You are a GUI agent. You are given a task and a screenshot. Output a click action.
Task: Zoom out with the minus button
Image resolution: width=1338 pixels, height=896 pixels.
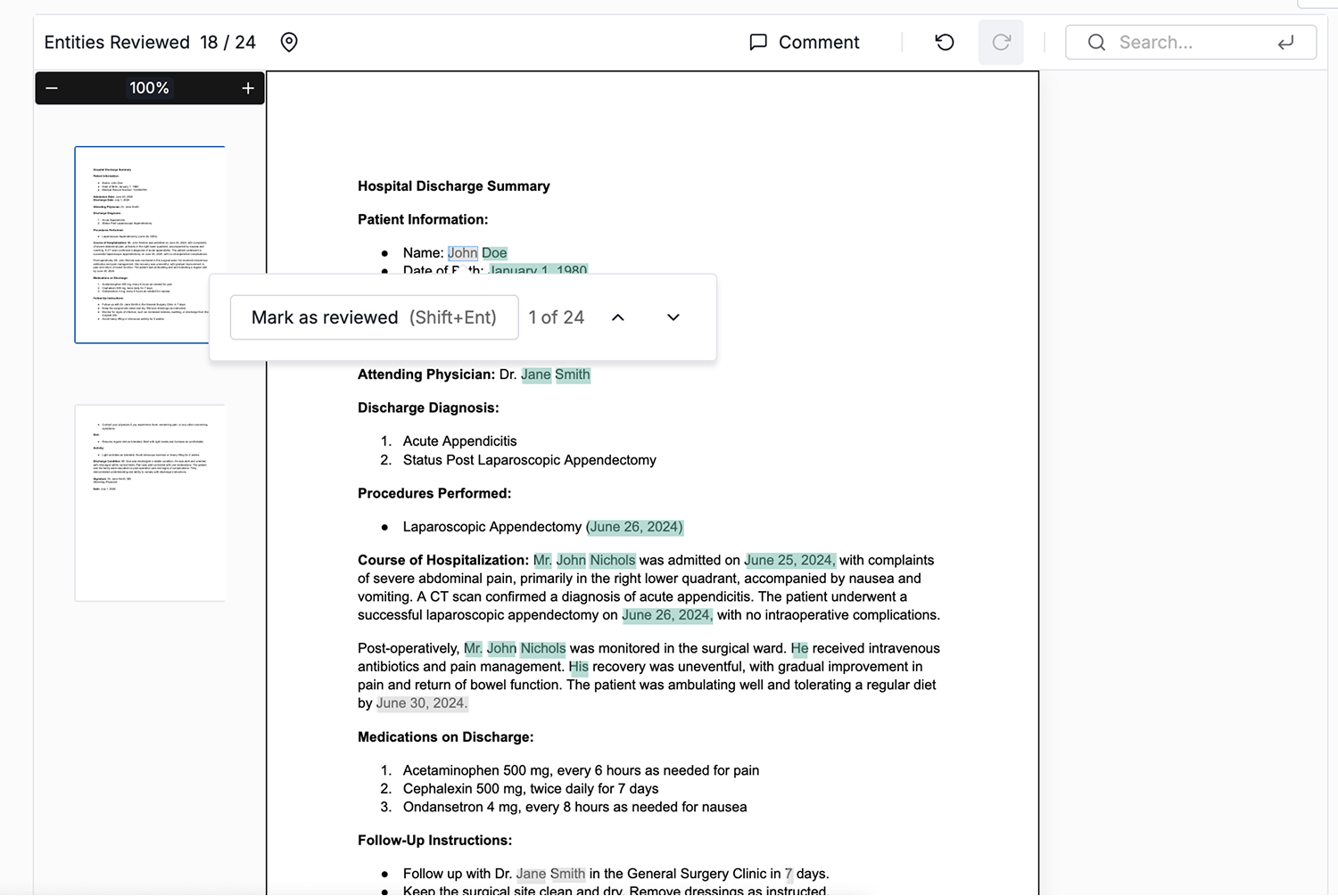click(x=52, y=88)
